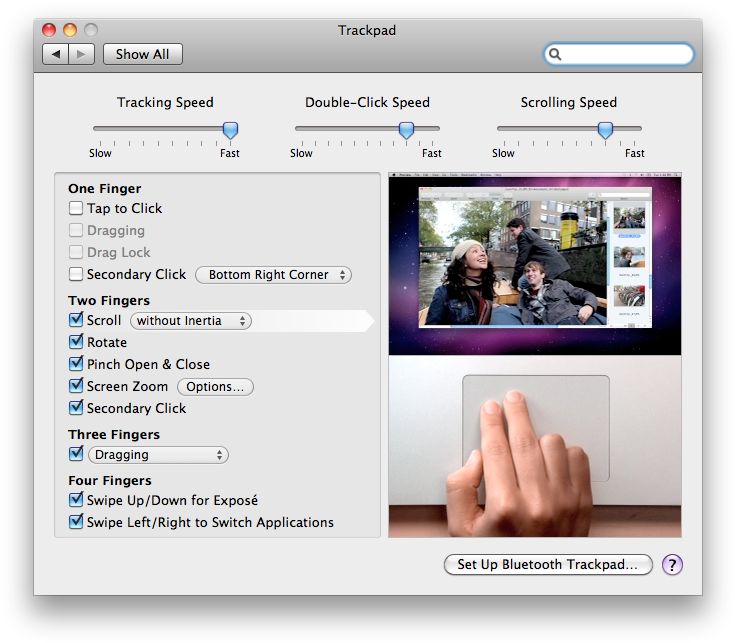
Task: Open the Bottom Right Corner dropdown
Action: pos(273,275)
